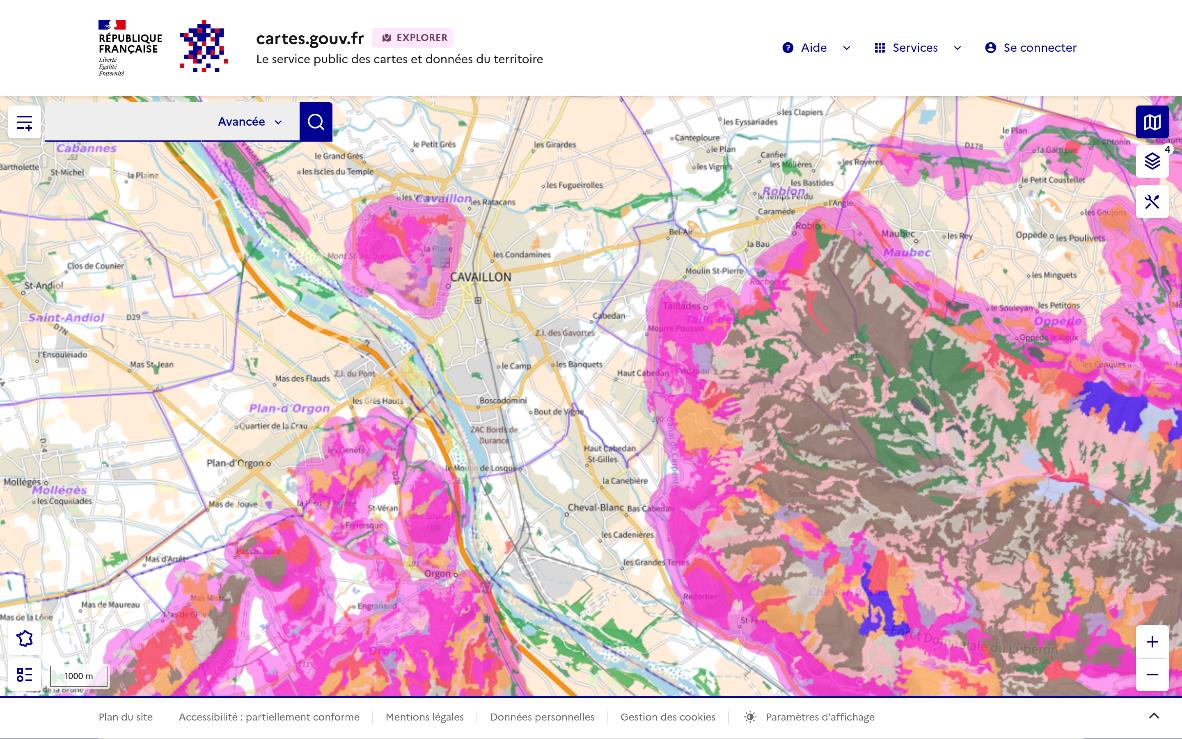Viewport: 1182px width, 739px height.
Task: Click the zoom out minus button
Action: [x=1152, y=675]
